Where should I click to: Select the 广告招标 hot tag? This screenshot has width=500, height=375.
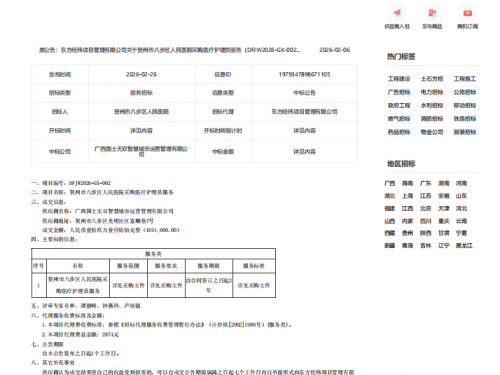point(399,92)
